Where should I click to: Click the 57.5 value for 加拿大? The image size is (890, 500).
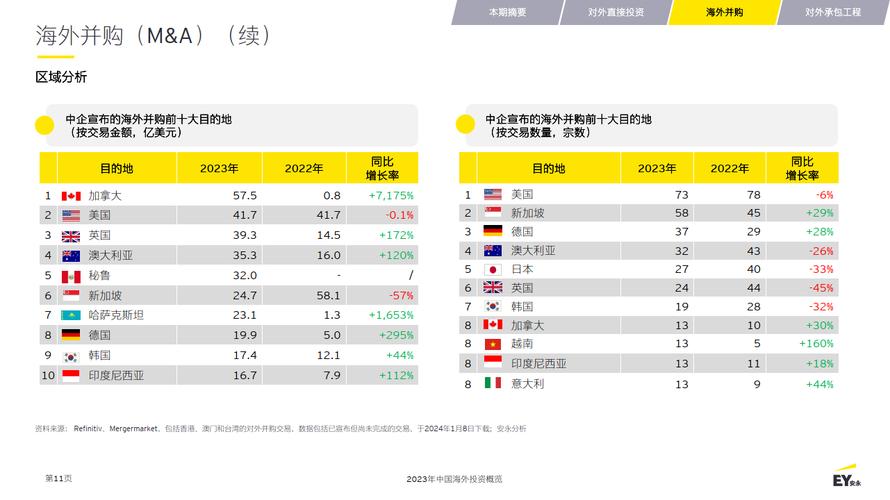coord(245,196)
